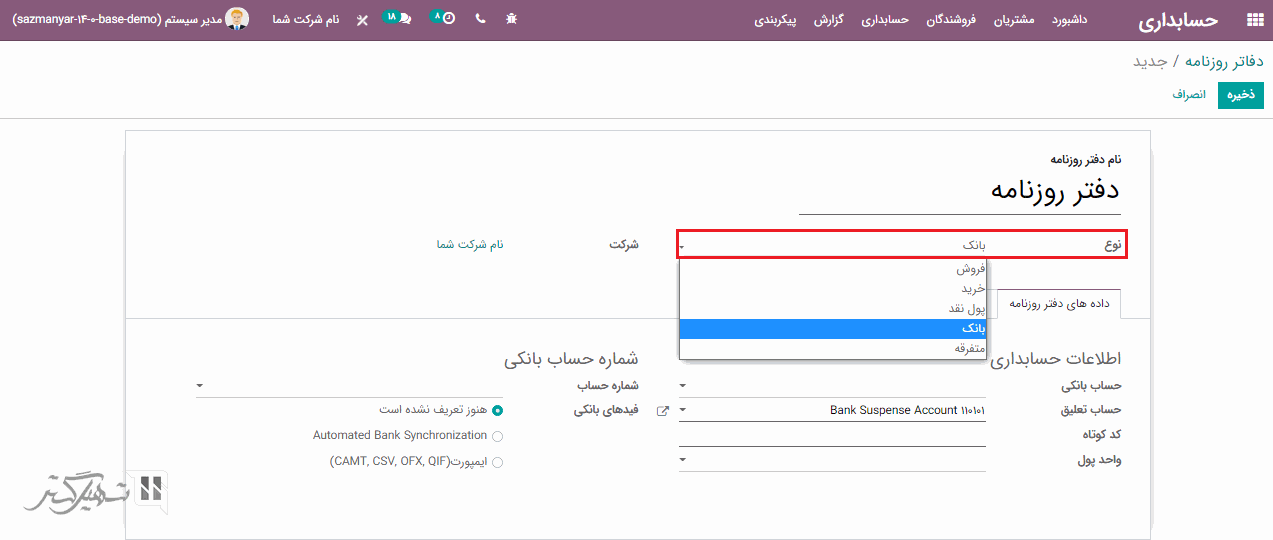
Task: Select Automated Bank Synchronization radio option
Action: coord(497,436)
